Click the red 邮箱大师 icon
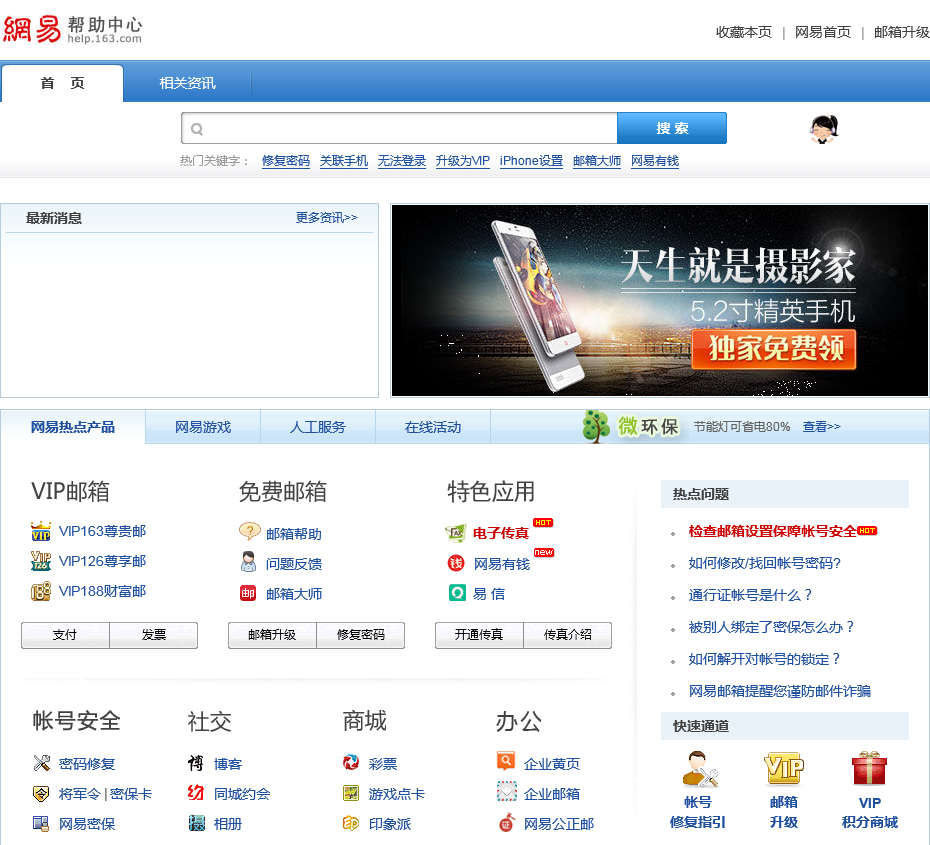The image size is (930, 845). point(248,593)
